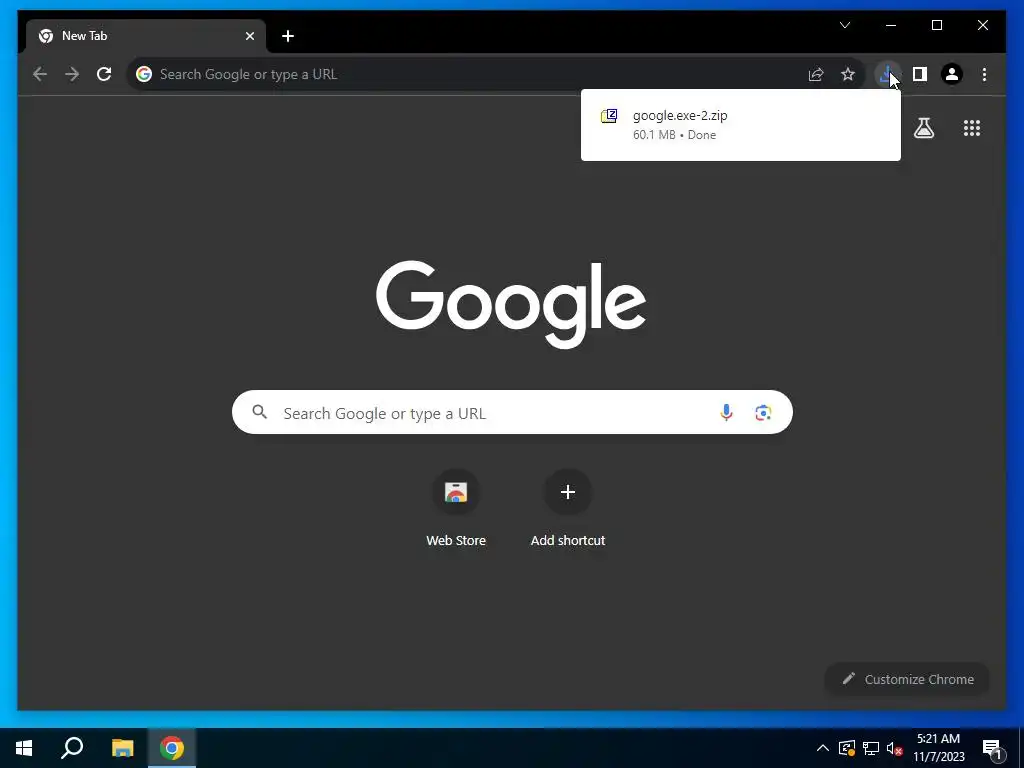
Task: Maximize the Chrome window
Action: 936,25
